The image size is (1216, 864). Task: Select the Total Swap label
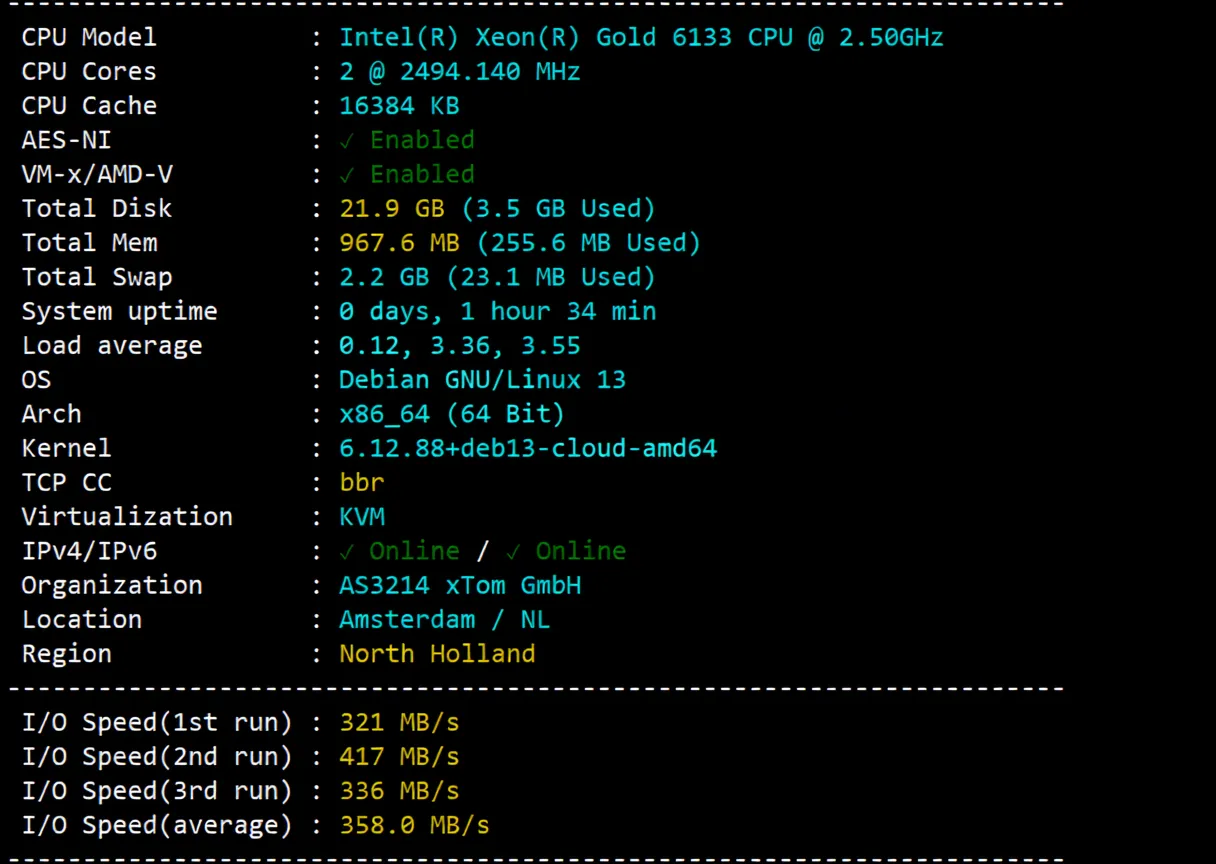tap(97, 277)
